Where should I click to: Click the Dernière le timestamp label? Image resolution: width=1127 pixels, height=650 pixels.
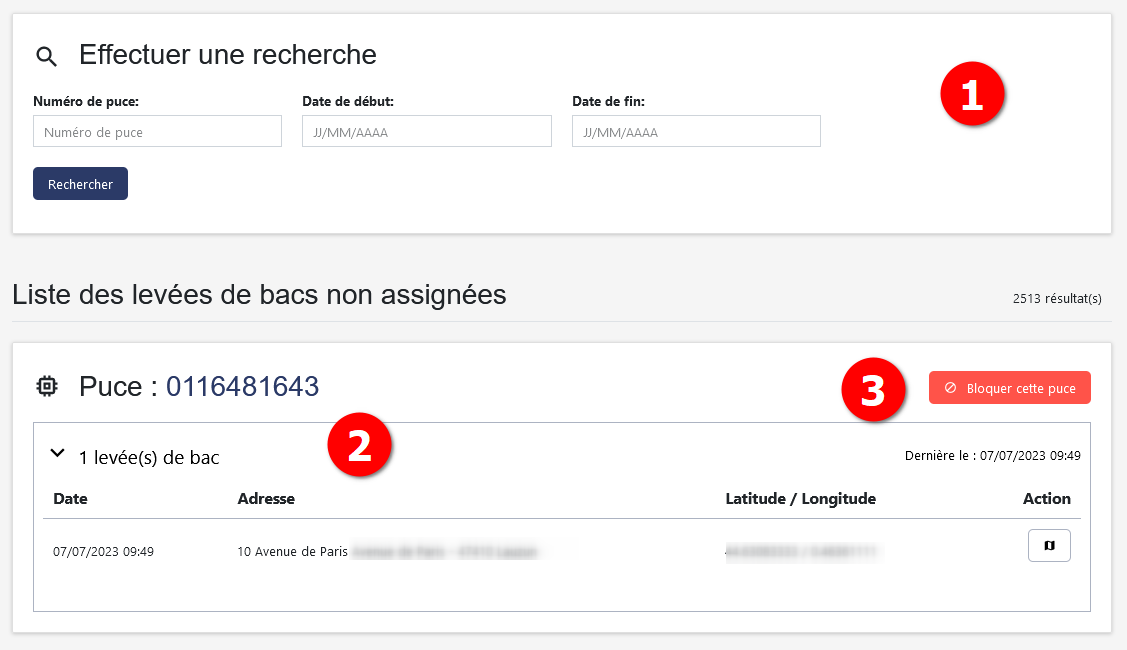pos(994,455)
